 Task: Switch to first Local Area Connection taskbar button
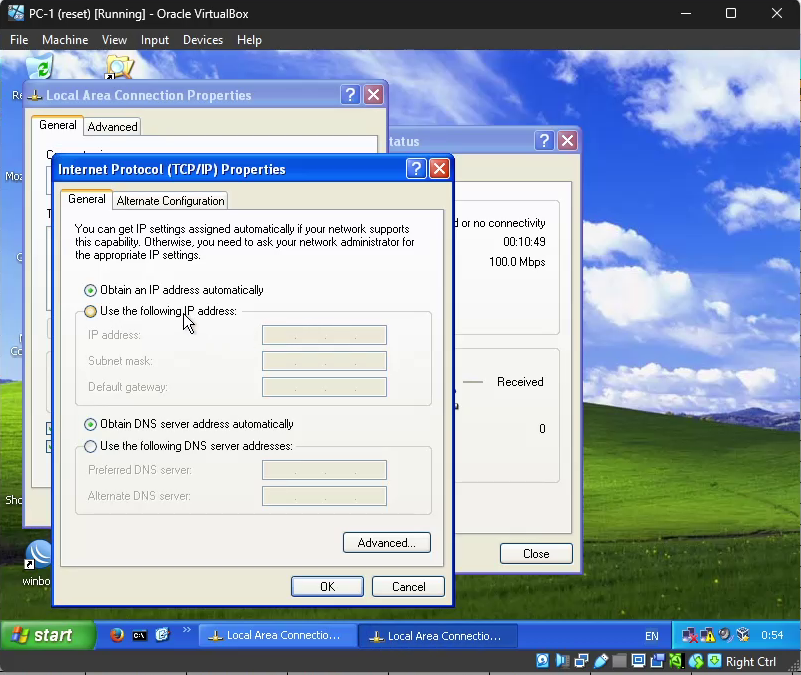click(x=277, y=636)
